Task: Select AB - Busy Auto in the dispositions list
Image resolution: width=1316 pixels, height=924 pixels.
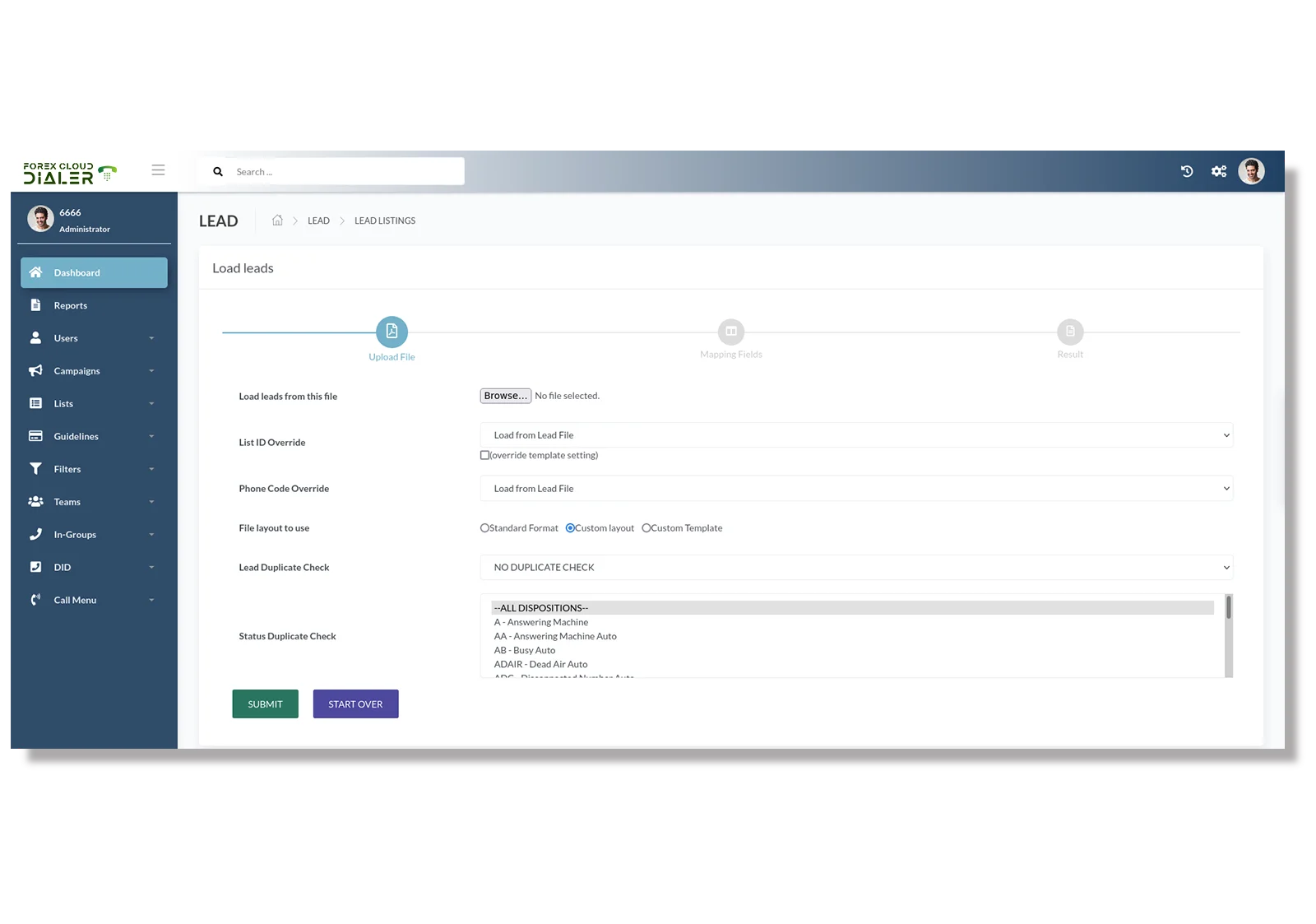Action: coord(524,650)
